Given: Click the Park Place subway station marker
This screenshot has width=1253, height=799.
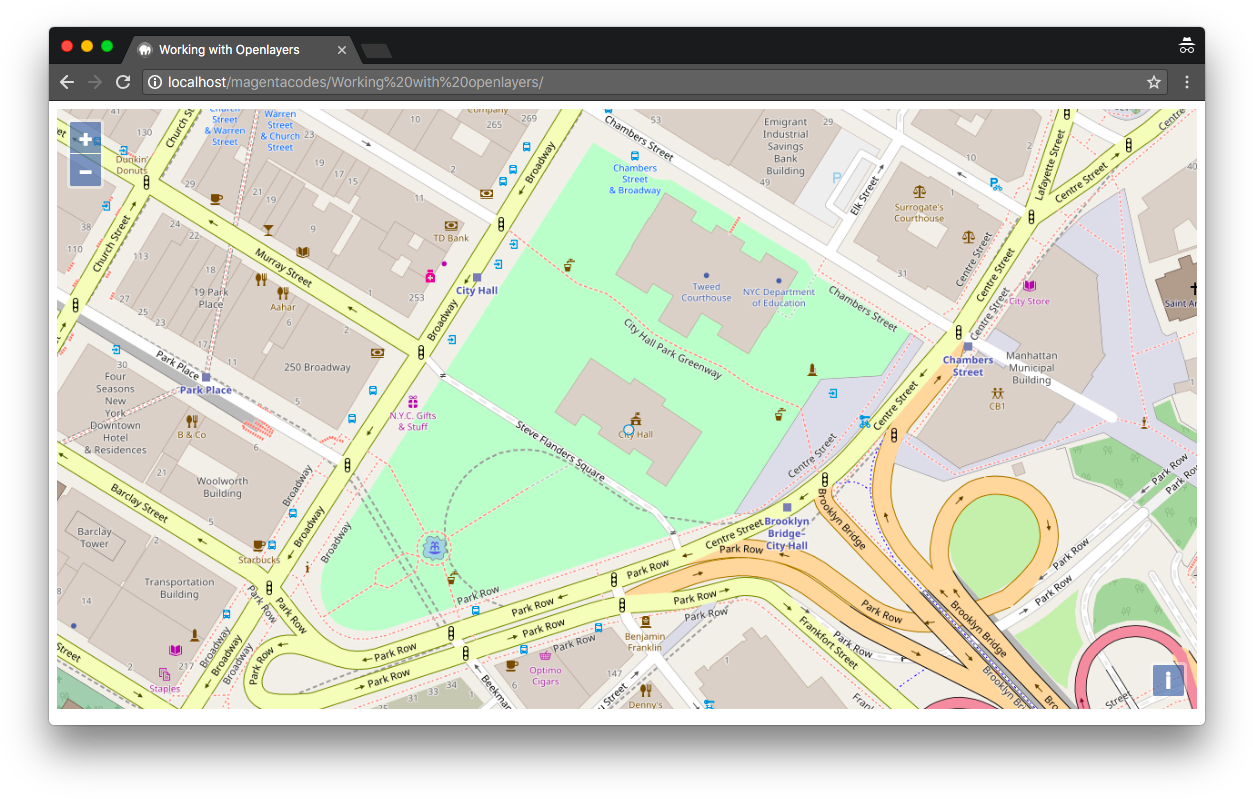Looking at the screenshot, I should (206, 377).
